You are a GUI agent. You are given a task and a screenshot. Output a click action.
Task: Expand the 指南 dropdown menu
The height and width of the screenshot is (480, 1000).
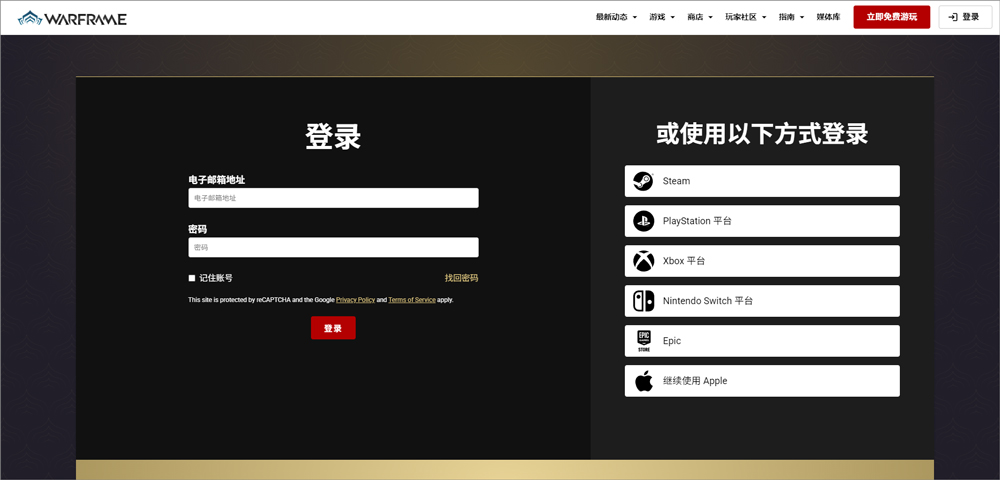pyautogui.click(x=791, y=17)
